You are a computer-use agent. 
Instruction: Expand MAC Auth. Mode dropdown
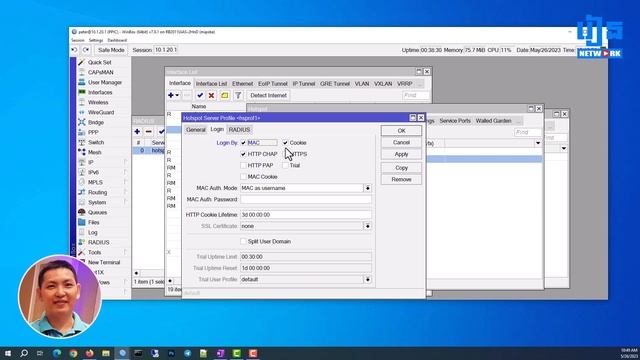367,188
